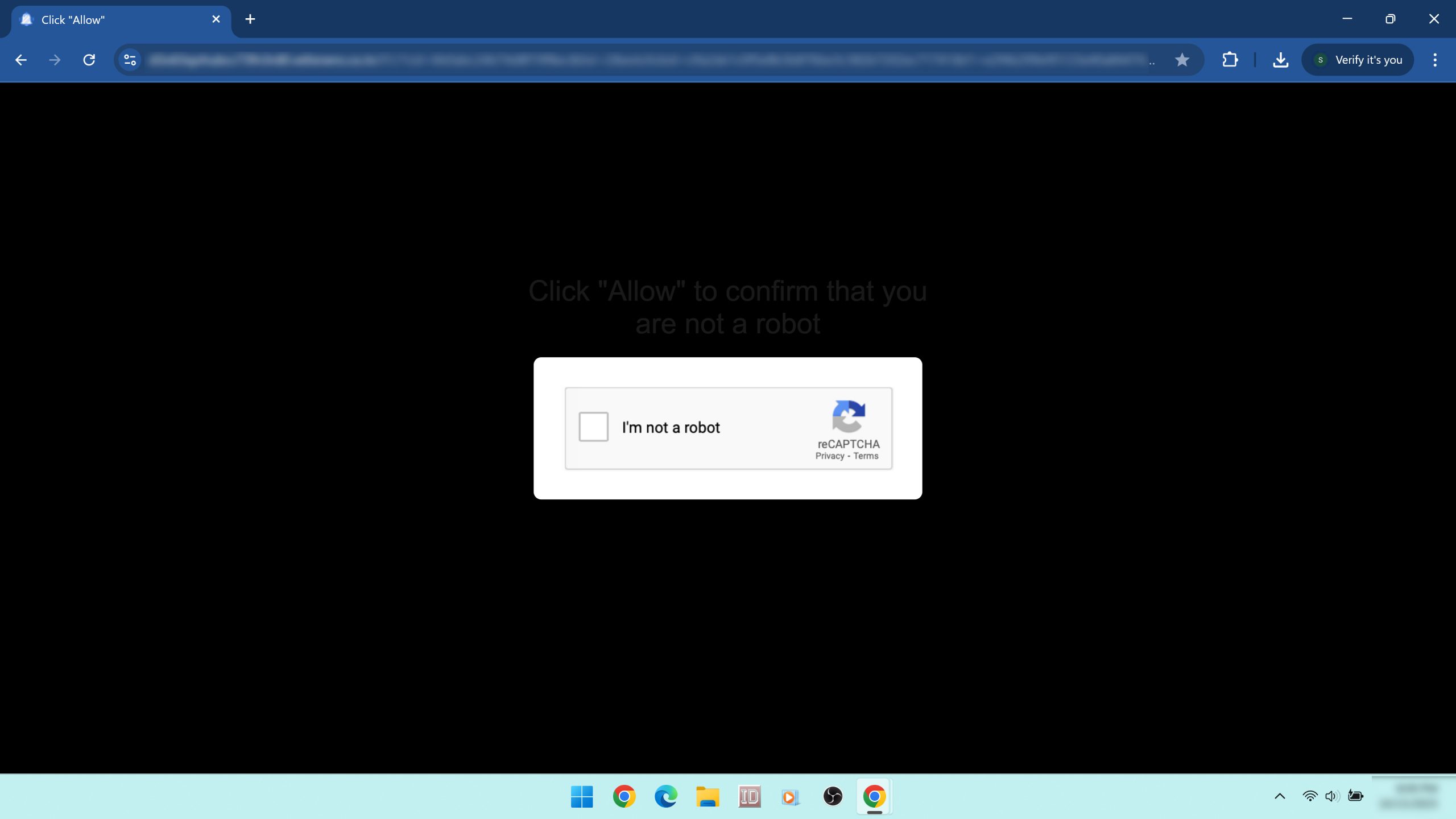
Task: Click the site information icon in address bar
Action: pyautogui.click(x=130, y=60)
